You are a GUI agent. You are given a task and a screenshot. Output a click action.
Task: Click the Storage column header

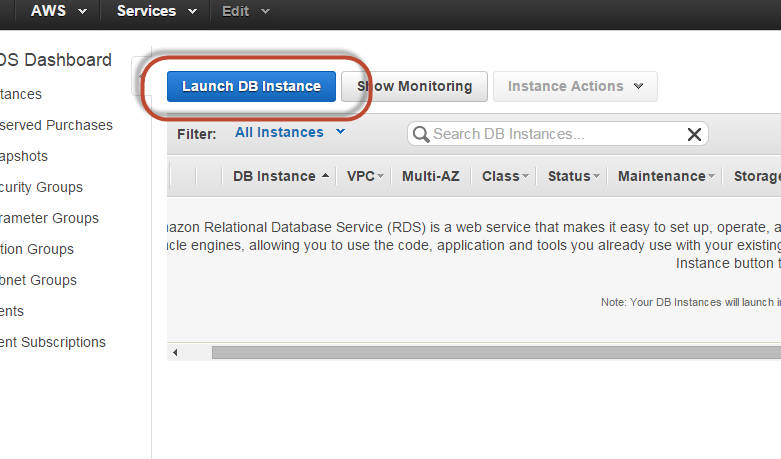click(x=757, y=176)
